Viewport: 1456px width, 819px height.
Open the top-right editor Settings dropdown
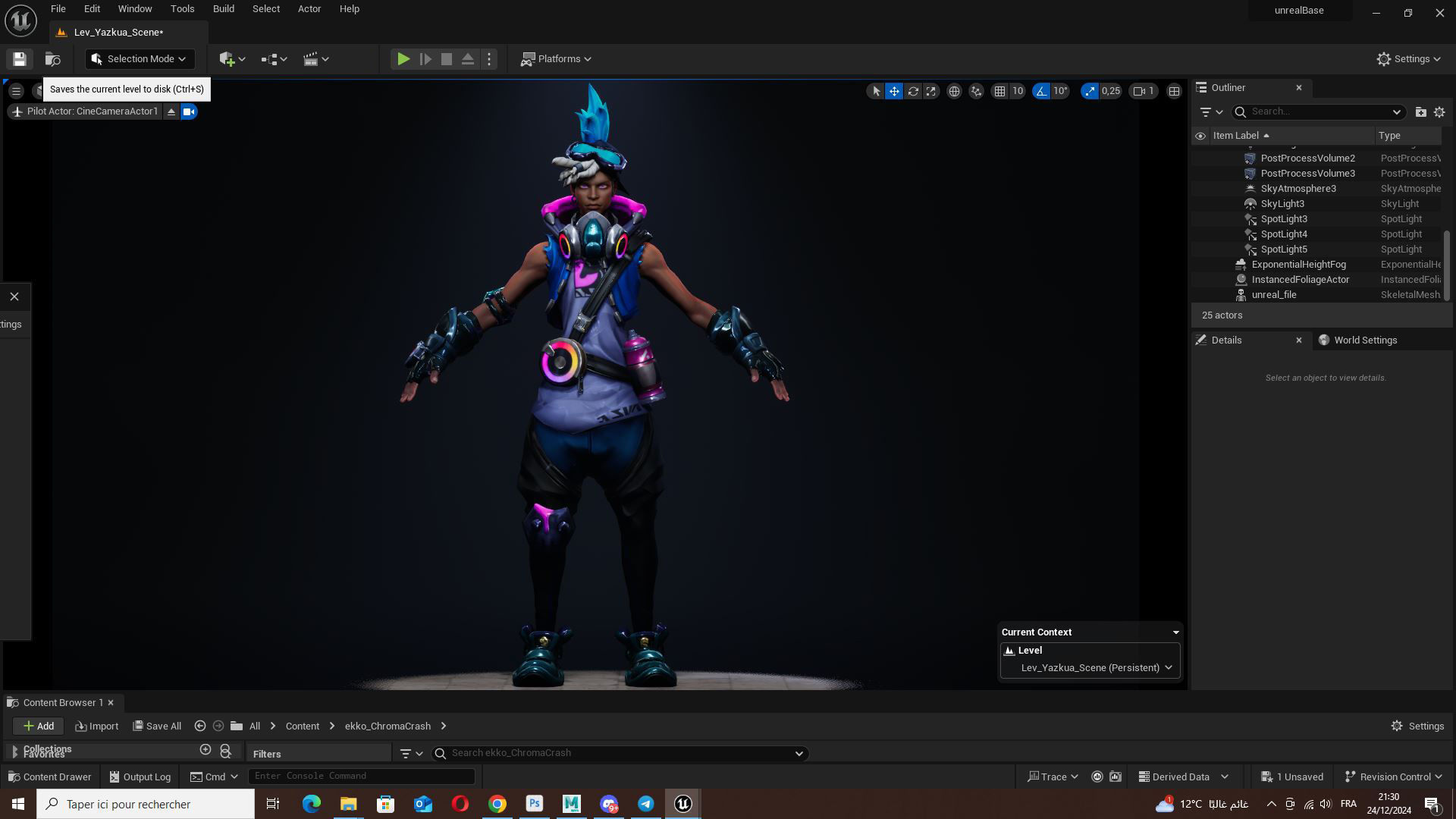(x=1408, y=59)
